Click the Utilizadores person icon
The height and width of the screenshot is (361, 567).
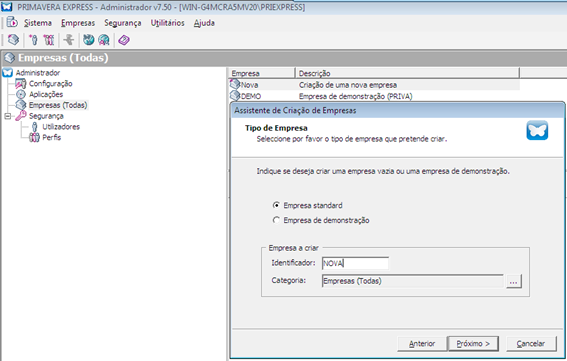pyautogui.click(x=34, y=127)
